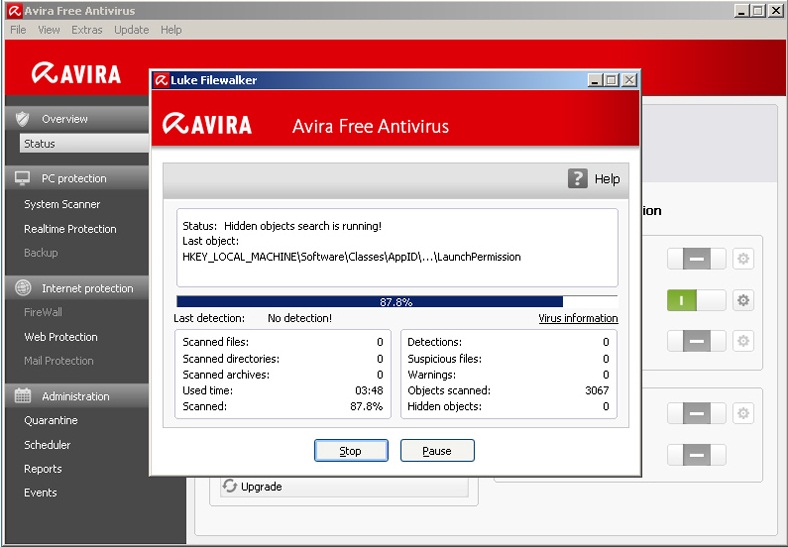Screen dimensions: 788x547
Task: Pause the running scan
Action: 437,450
